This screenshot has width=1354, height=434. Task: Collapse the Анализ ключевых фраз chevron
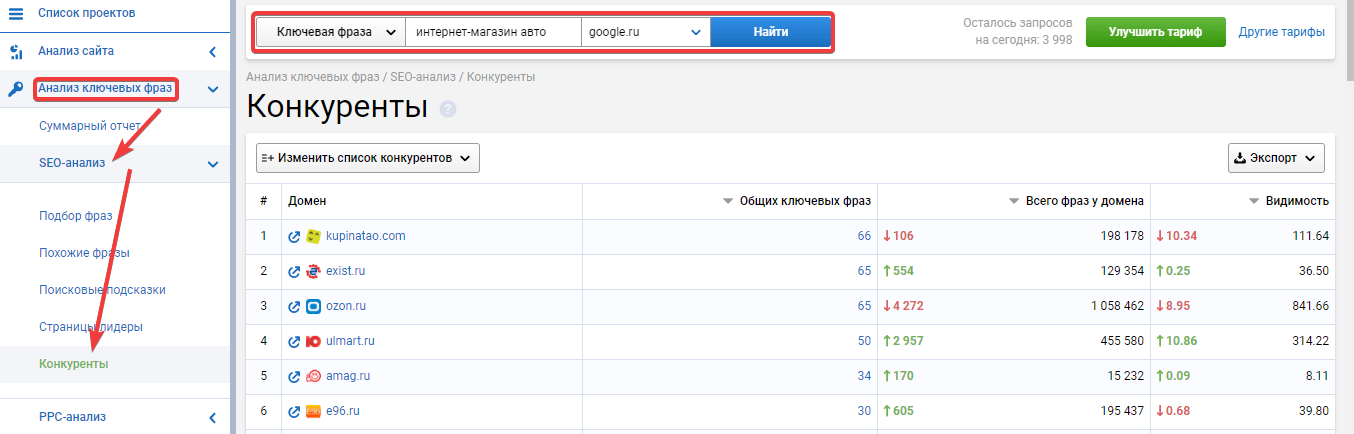click(x=212, y=89)
